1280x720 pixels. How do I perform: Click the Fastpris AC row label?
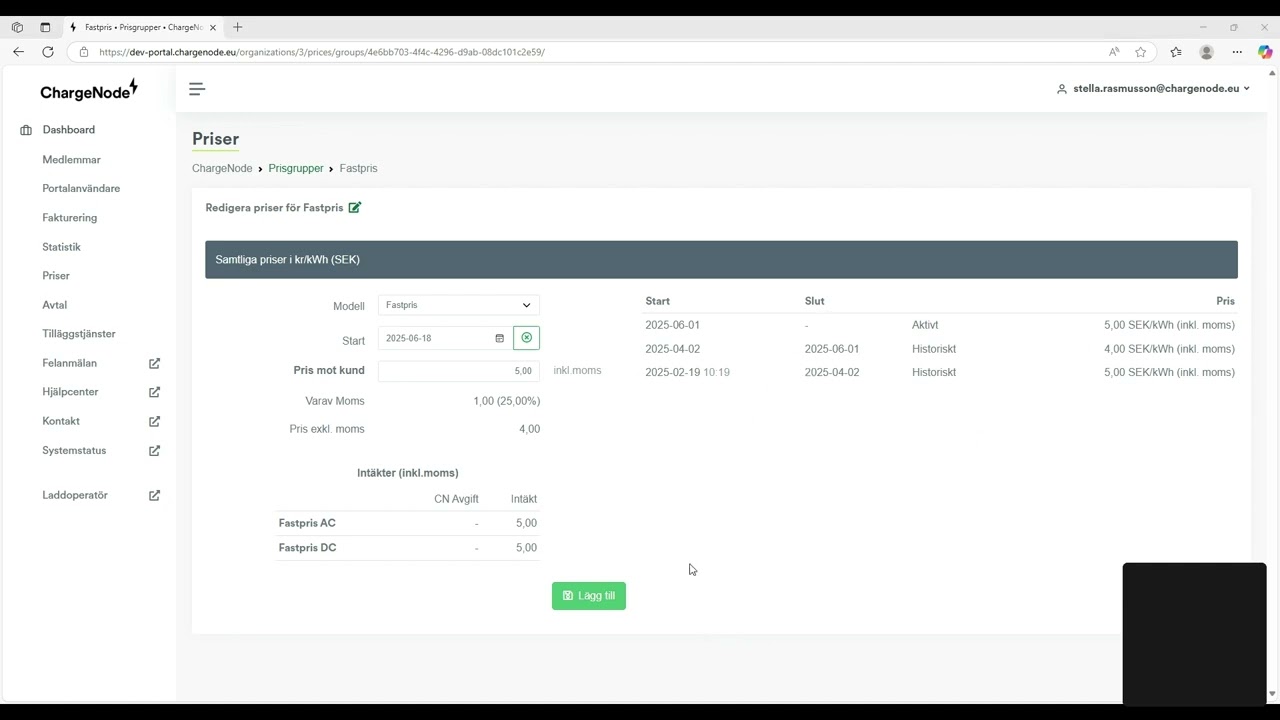click(307, 523)
